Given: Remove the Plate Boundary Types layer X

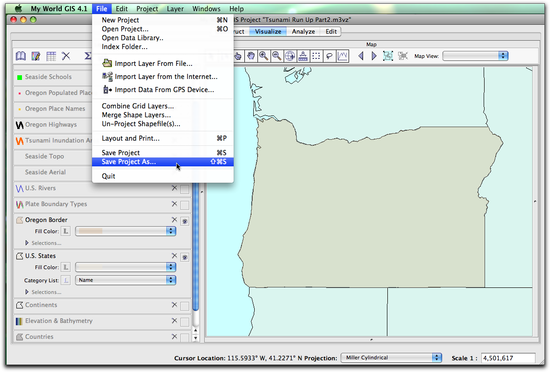Looking at the screenshot, I should tap(174, 204).
